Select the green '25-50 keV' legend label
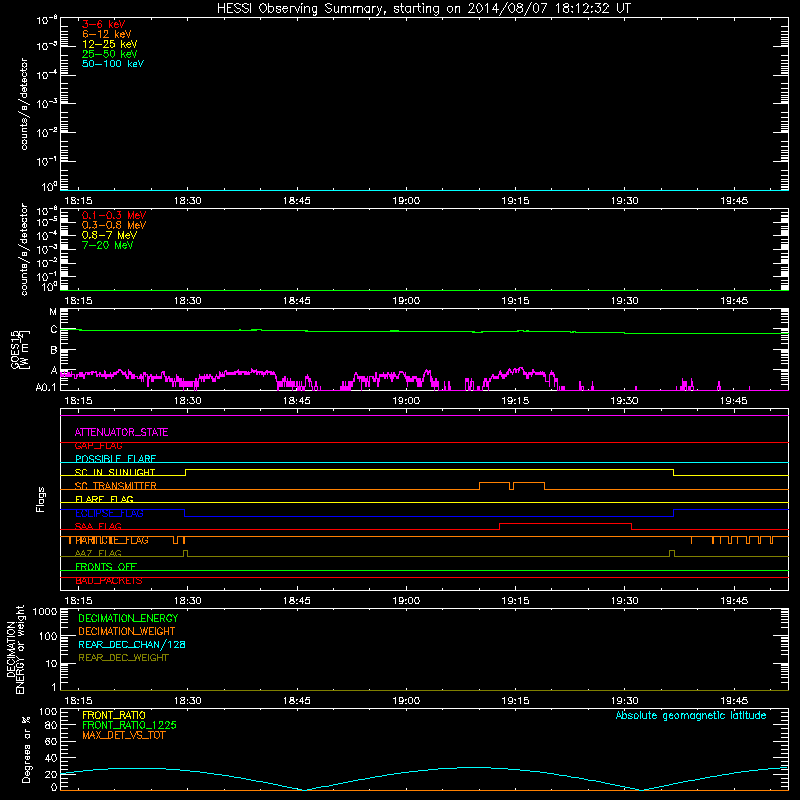This screenshot has height=800, width=800. pos(110,54)
